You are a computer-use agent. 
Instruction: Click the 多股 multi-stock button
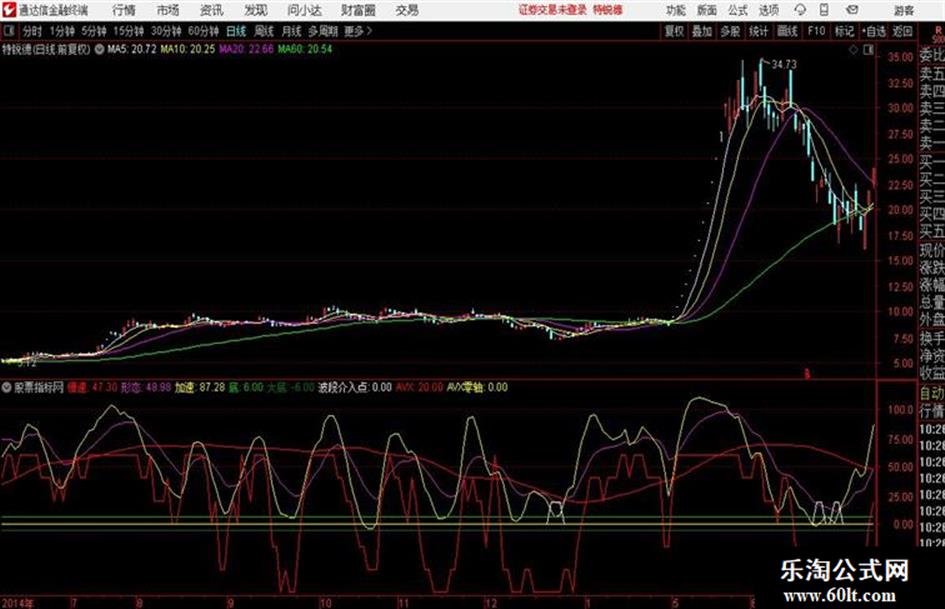pyautogui.click(x=730, y=31)
